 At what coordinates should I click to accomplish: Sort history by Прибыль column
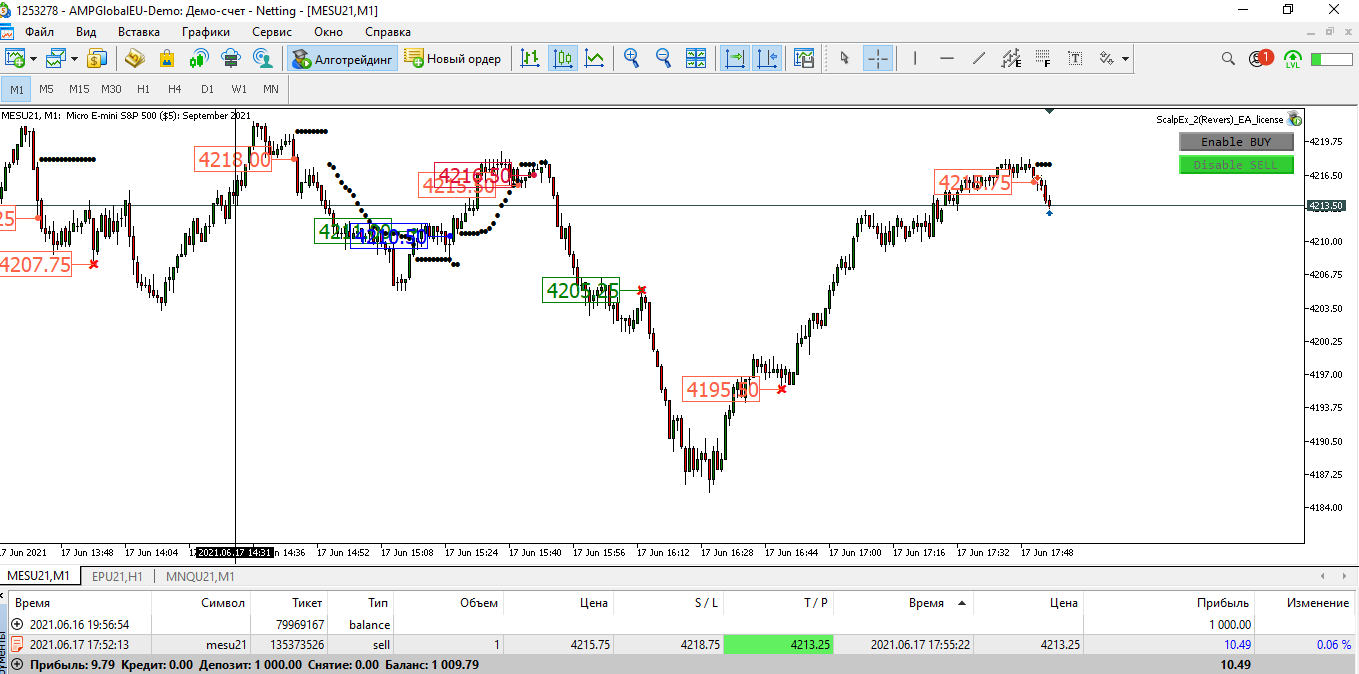[1222, 603]
